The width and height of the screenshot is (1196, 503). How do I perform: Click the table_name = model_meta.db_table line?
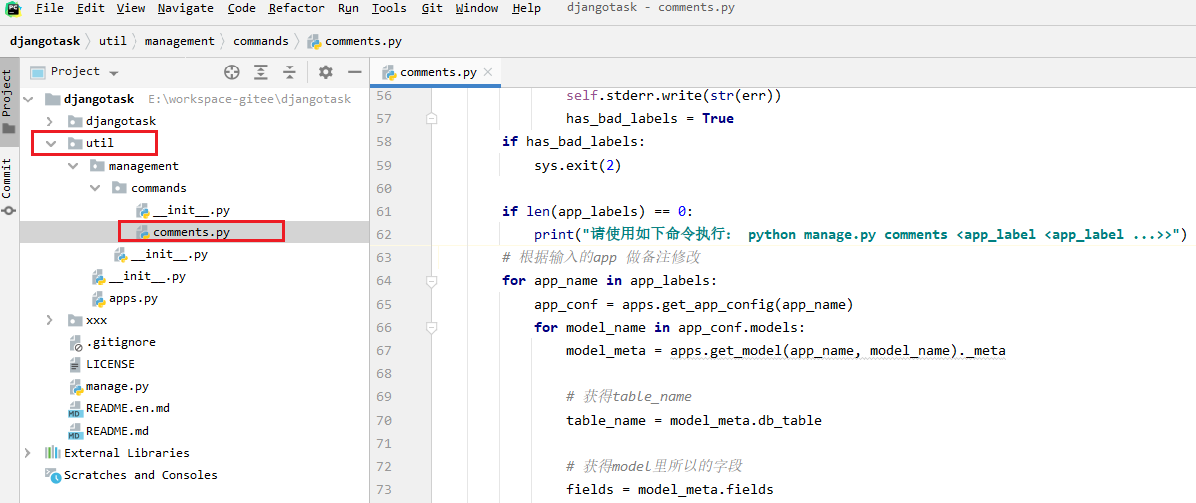coord(693,420)
